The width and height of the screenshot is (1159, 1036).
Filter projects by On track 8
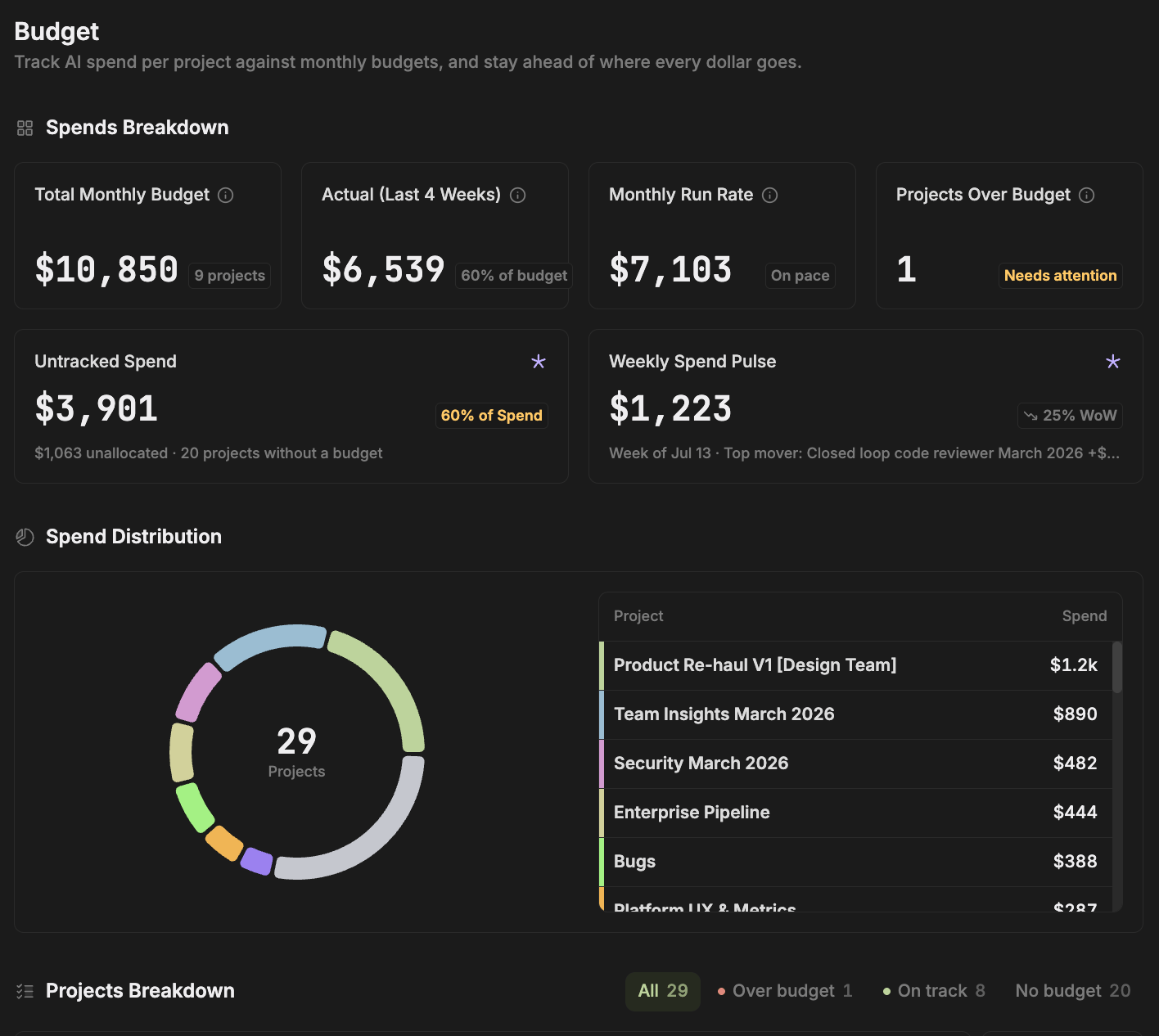pos(934,991)
